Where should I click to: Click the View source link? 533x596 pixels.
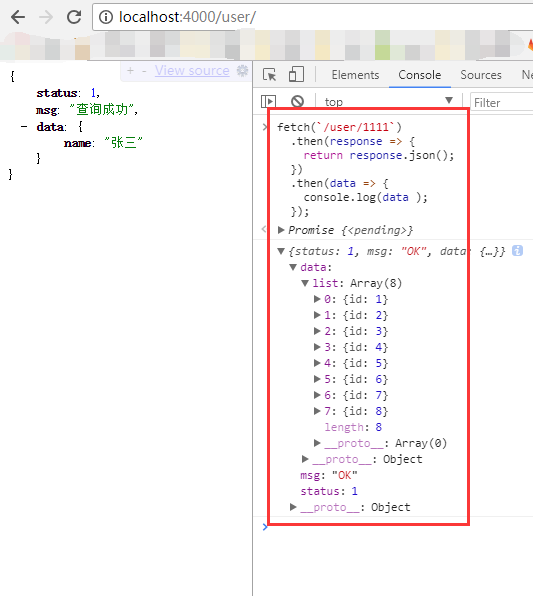192,71
